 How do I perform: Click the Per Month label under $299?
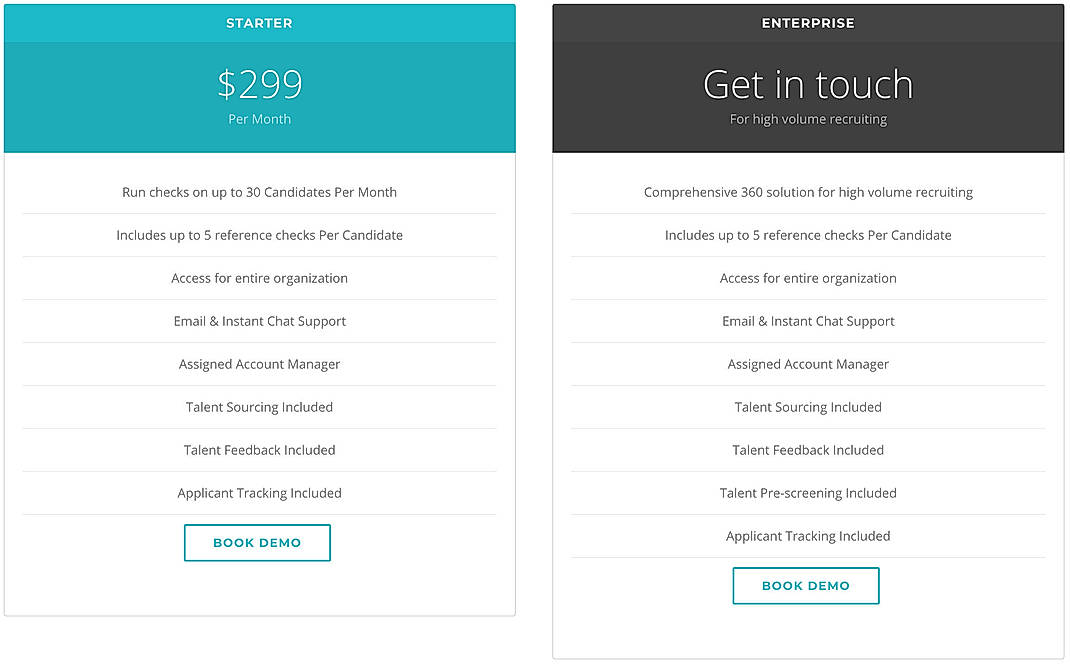(259, 118)
